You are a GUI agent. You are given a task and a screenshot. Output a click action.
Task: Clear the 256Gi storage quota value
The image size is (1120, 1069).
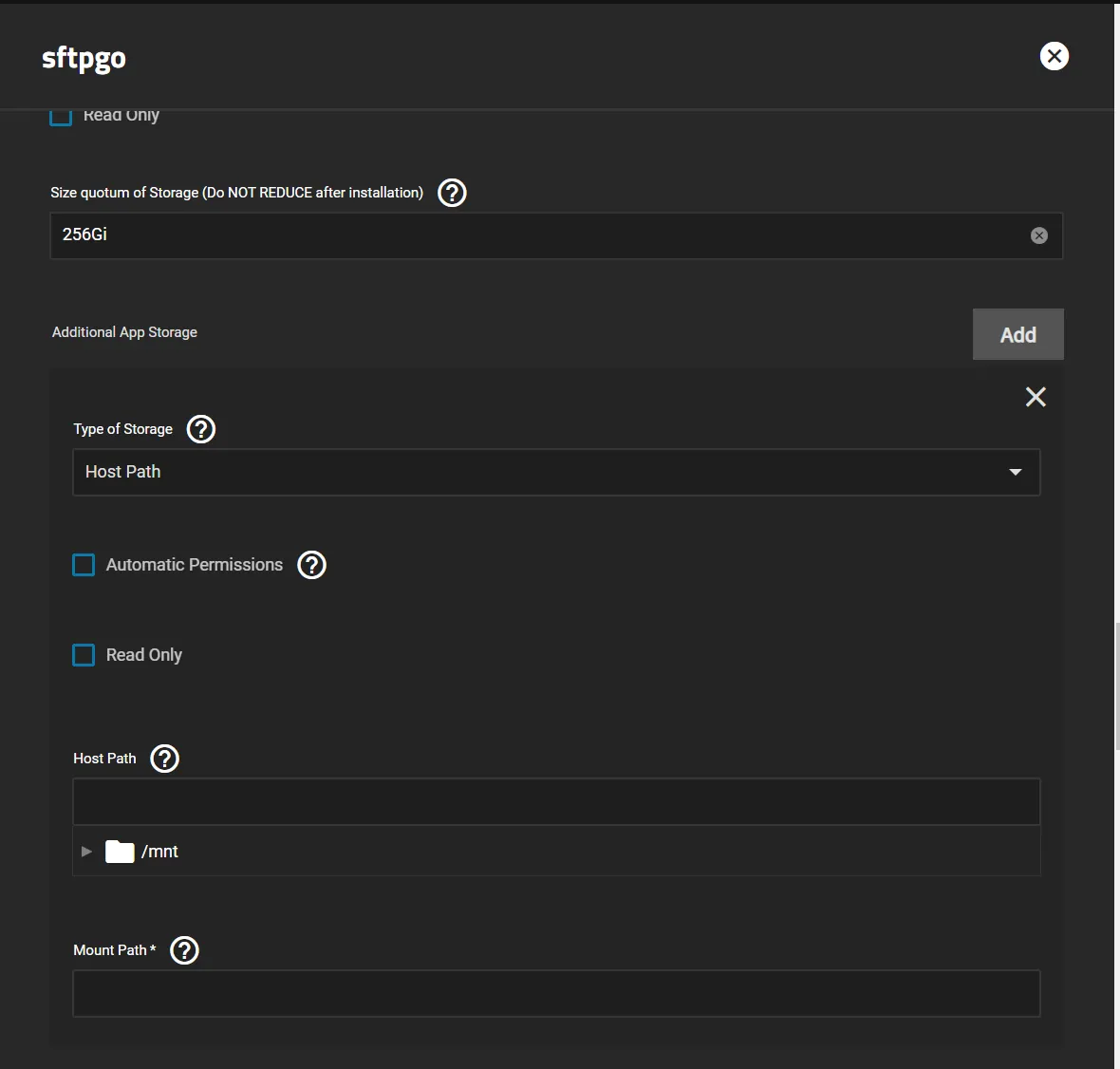coord(1038,235)
